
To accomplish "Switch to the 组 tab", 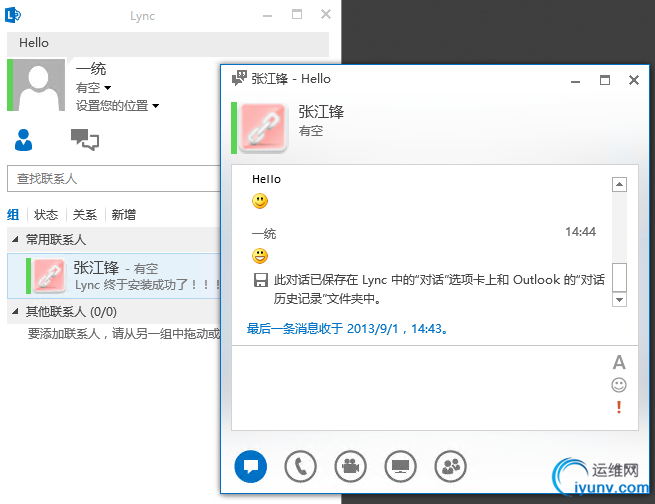I will point(13,215).
